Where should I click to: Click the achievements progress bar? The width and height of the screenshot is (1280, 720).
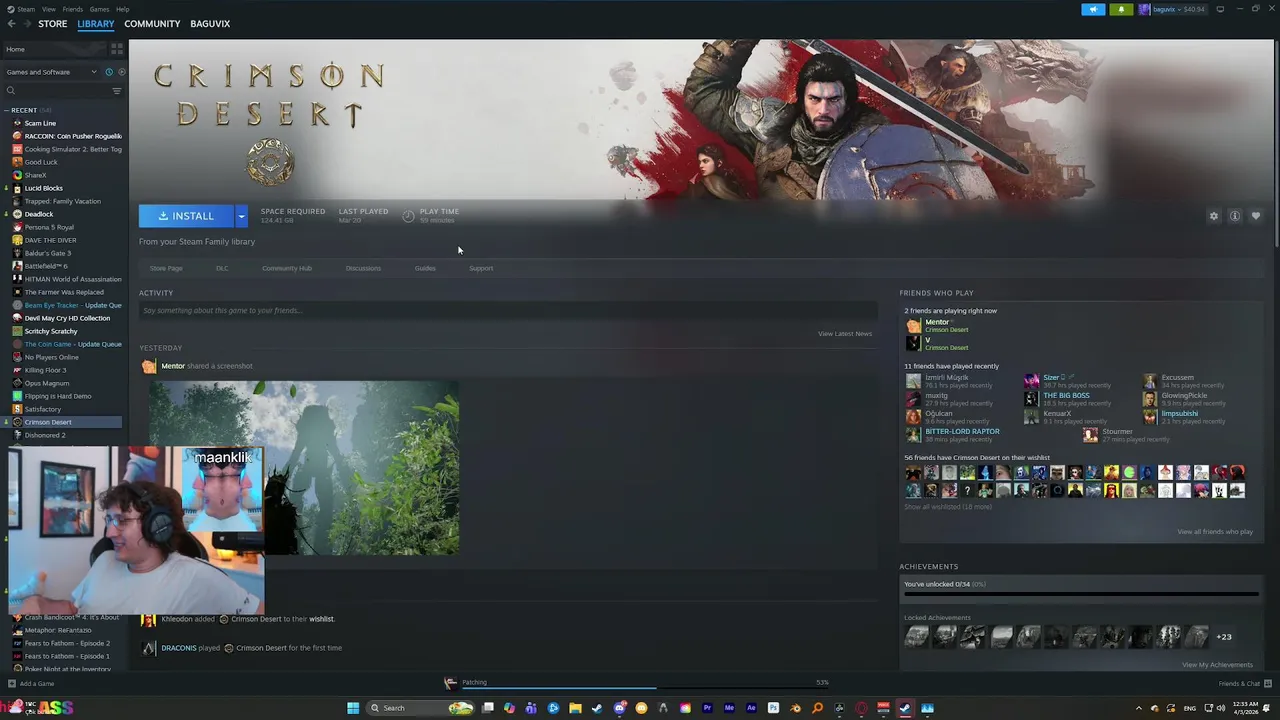pos(1081,594)
